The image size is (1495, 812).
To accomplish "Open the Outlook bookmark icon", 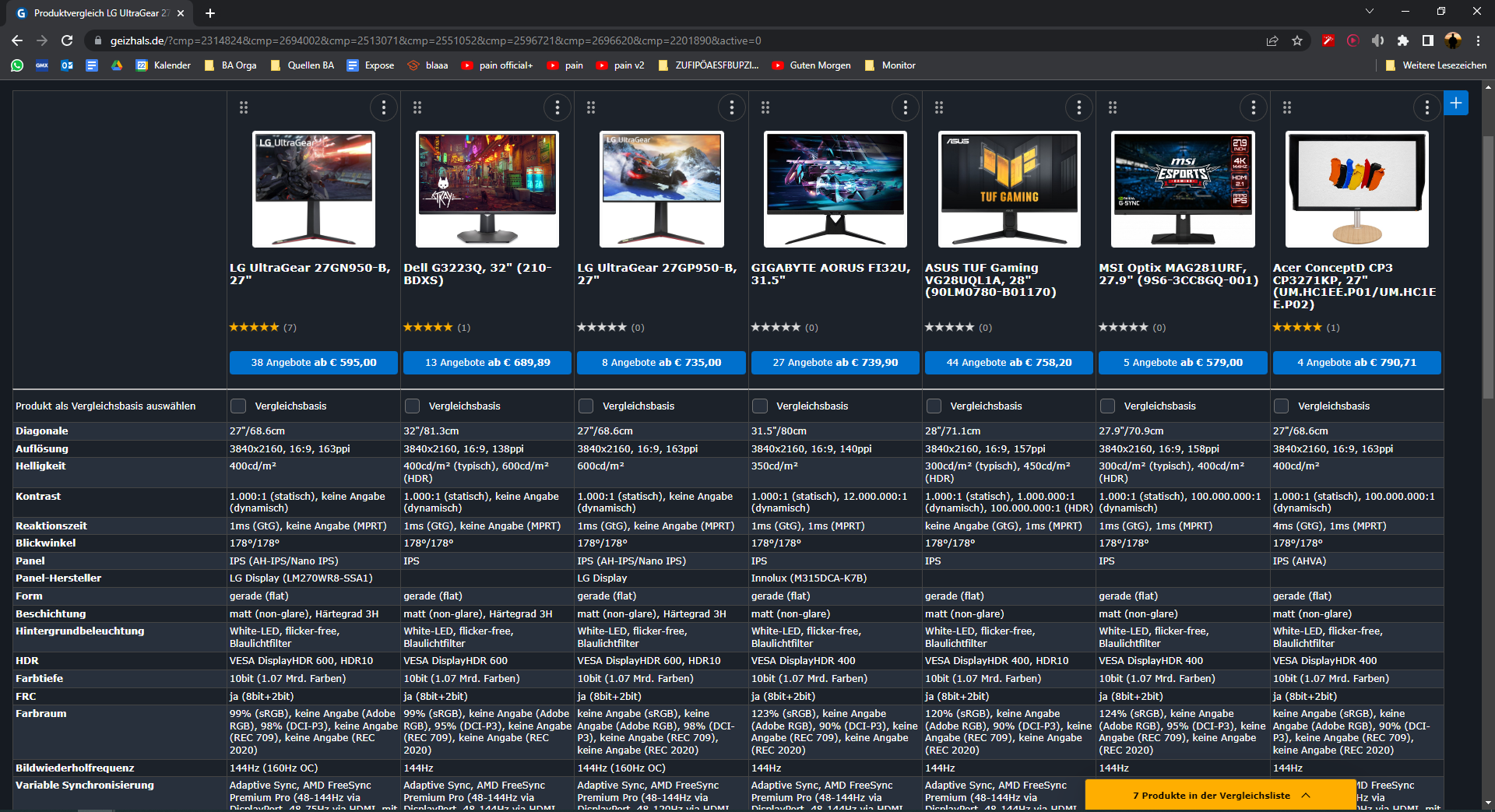I will pos(67,65).
